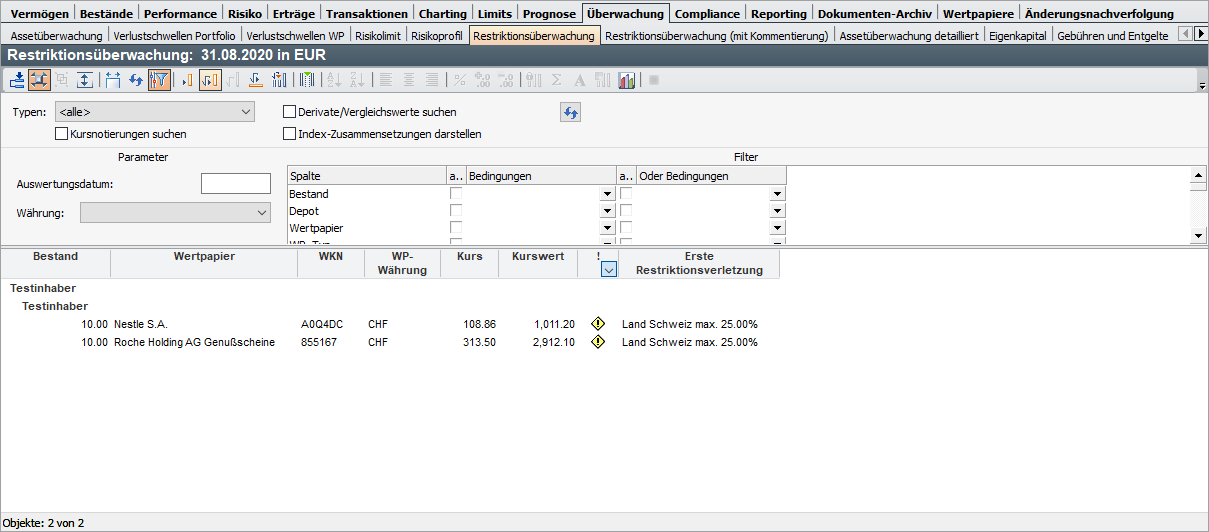
Task: Open the Typen dropdown showing <alle>
Action: click(x=154, y=113)
